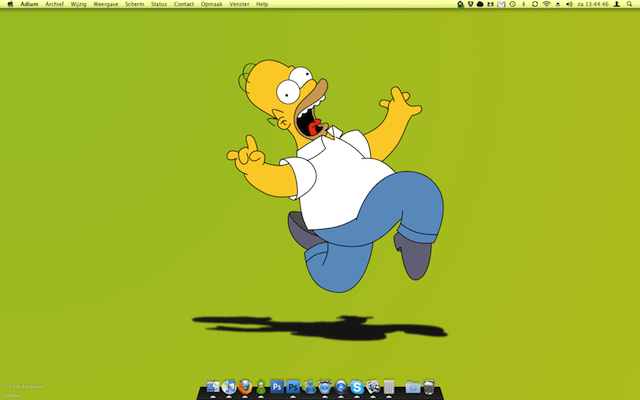The width and height of the screenshot is (640, 400).
Task: Click the 'Gorillaz' artist text on desktop
Action: pos(12,396)
